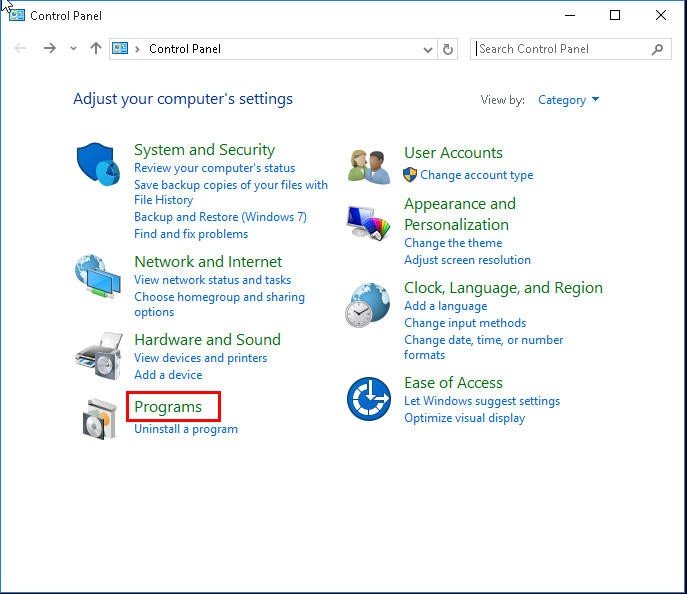
Task: Click the User Accounts people icon
Action: pyautogui.click(x=368, y=165)
